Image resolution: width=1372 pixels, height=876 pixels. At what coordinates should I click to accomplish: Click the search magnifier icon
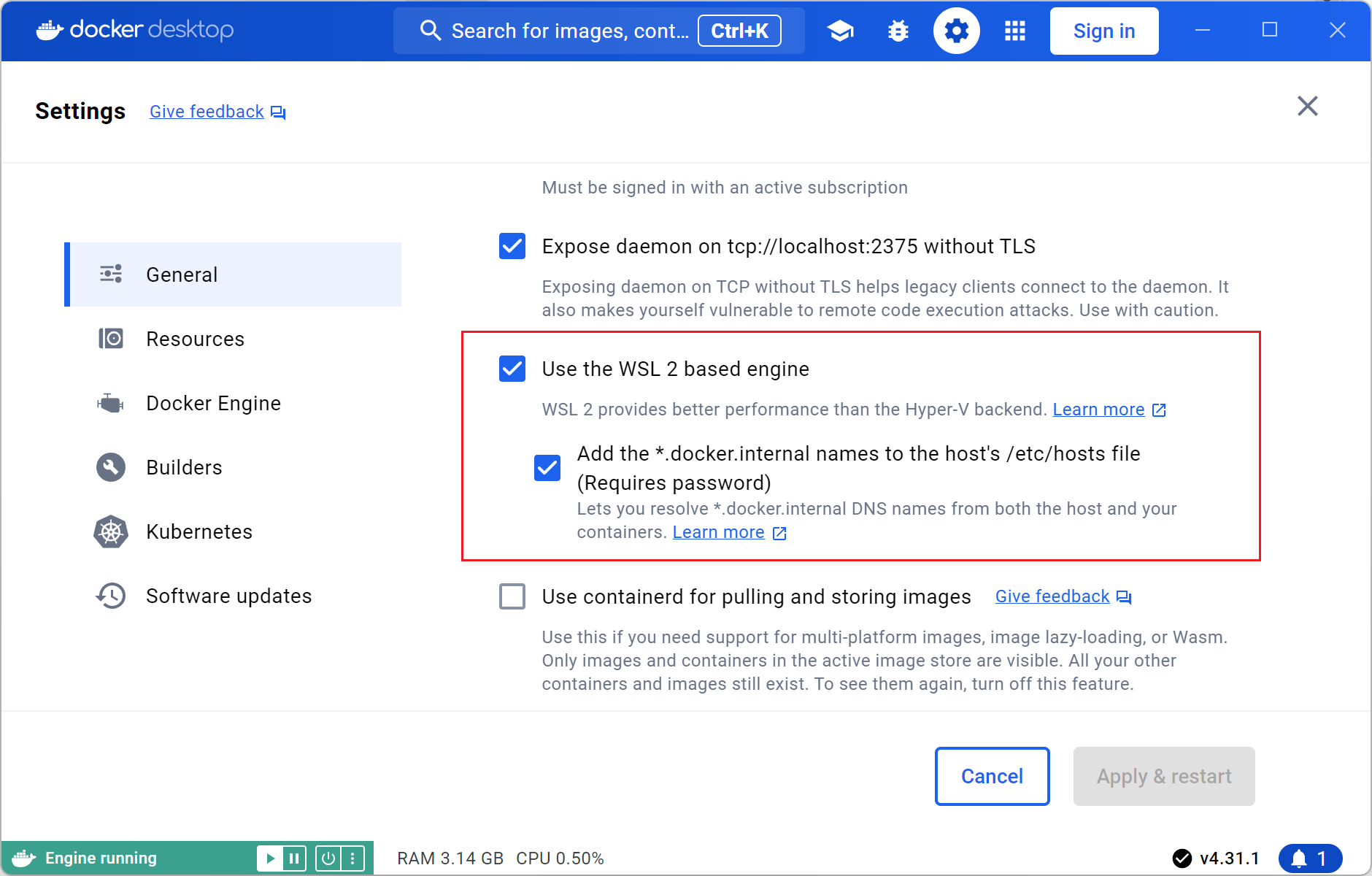[431, 31]
